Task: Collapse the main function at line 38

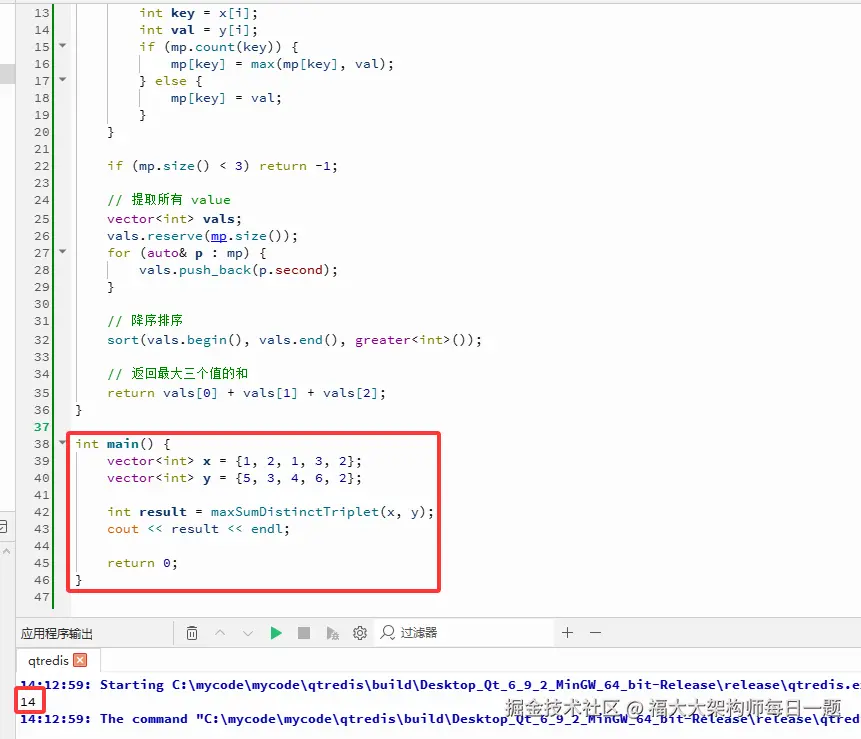Action: click(x=63, y=442)
